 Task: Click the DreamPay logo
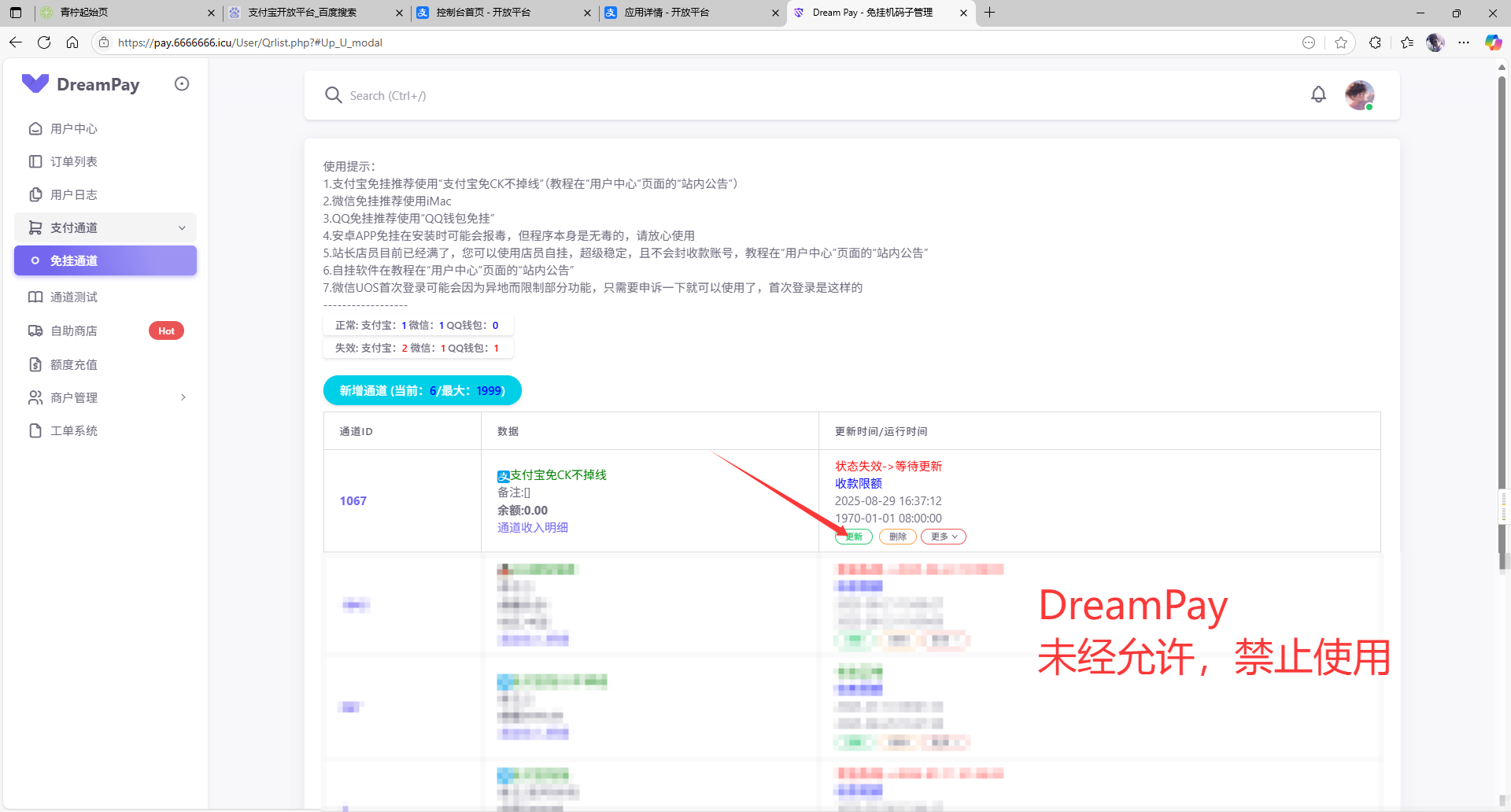tap(81, 84)
